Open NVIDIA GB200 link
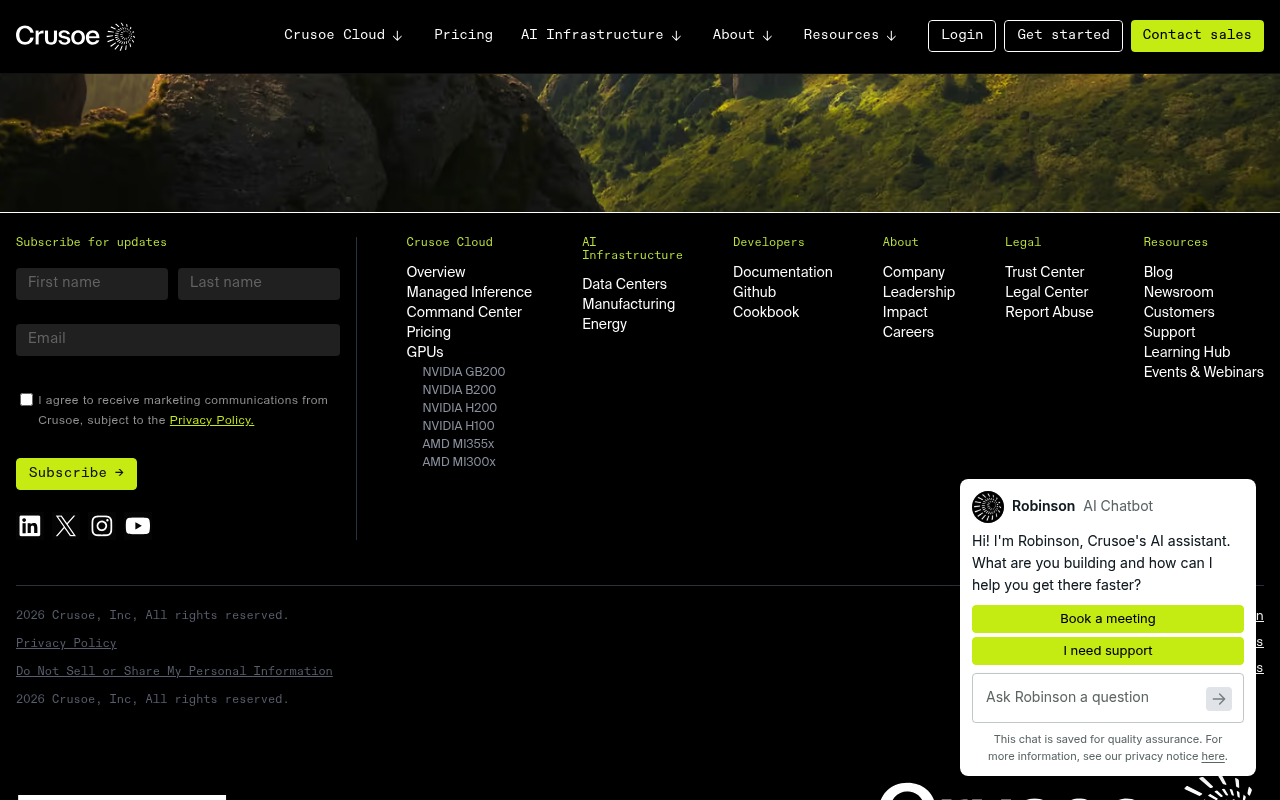This screenshot has width=1280, height=800. pyautogui.click(x=464, y=372)
